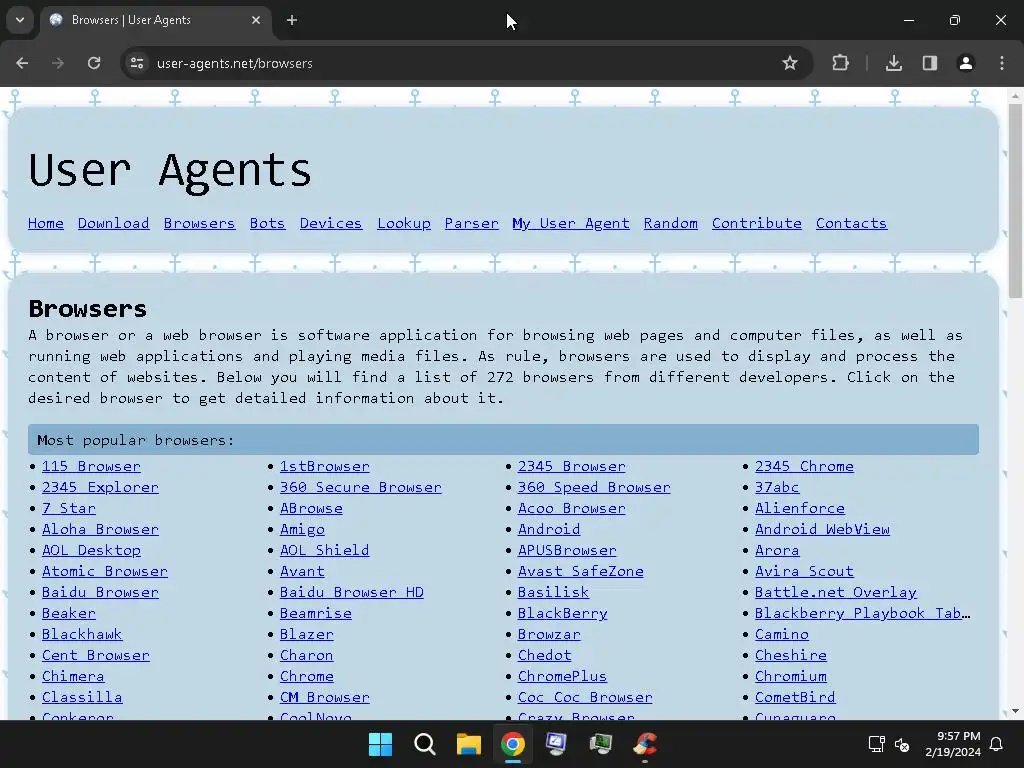Toggle the Chrome side panel icon
Viewport: 1024px width, 768px height.
point(930,63)
